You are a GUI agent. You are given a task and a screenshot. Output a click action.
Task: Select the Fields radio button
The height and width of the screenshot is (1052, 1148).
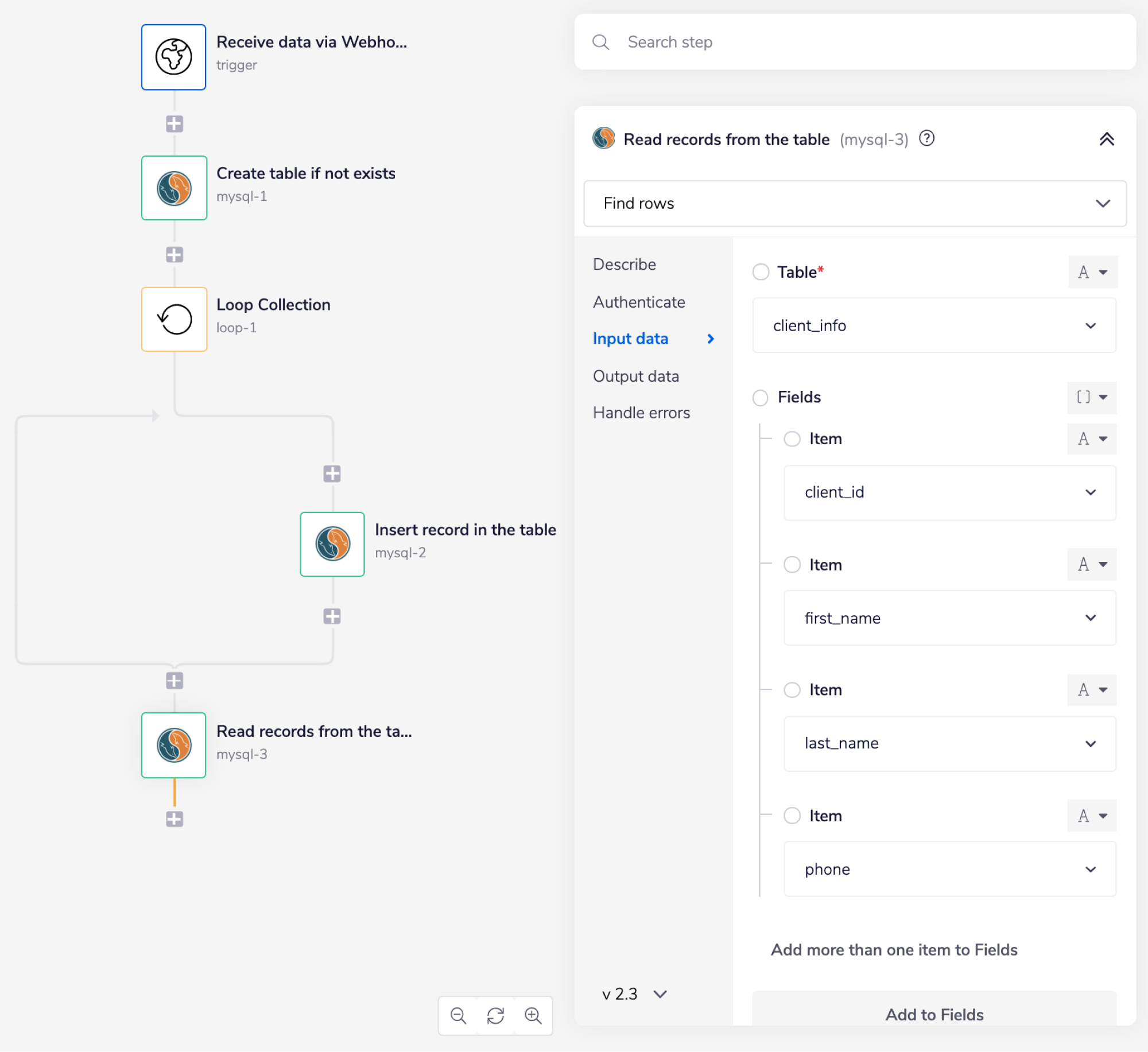pyautogui.click(x=761, y=397)
